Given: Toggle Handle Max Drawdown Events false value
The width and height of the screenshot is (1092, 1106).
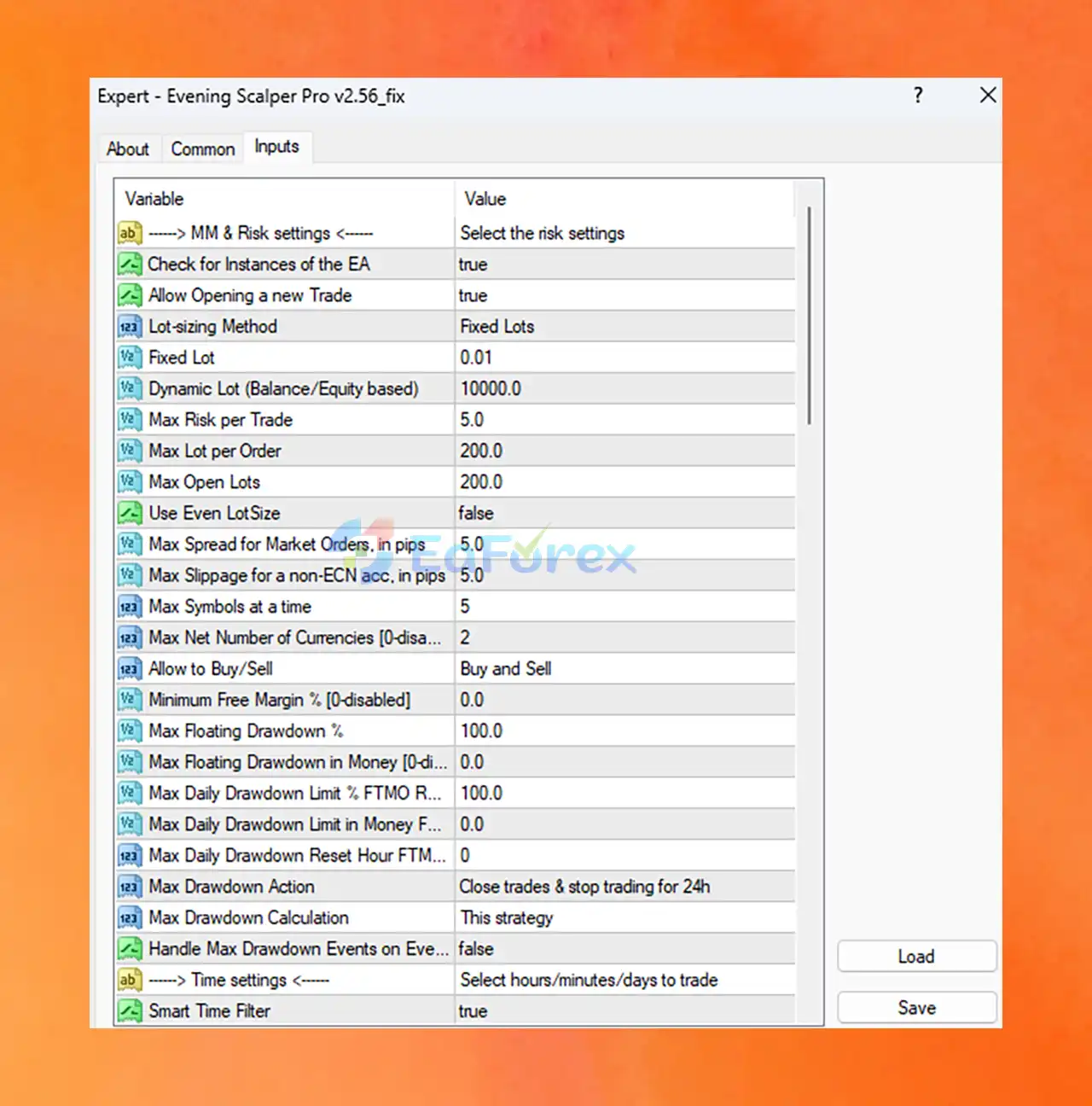Looking at the screenshot, I should pyautogui.click(x=624, y=949).
